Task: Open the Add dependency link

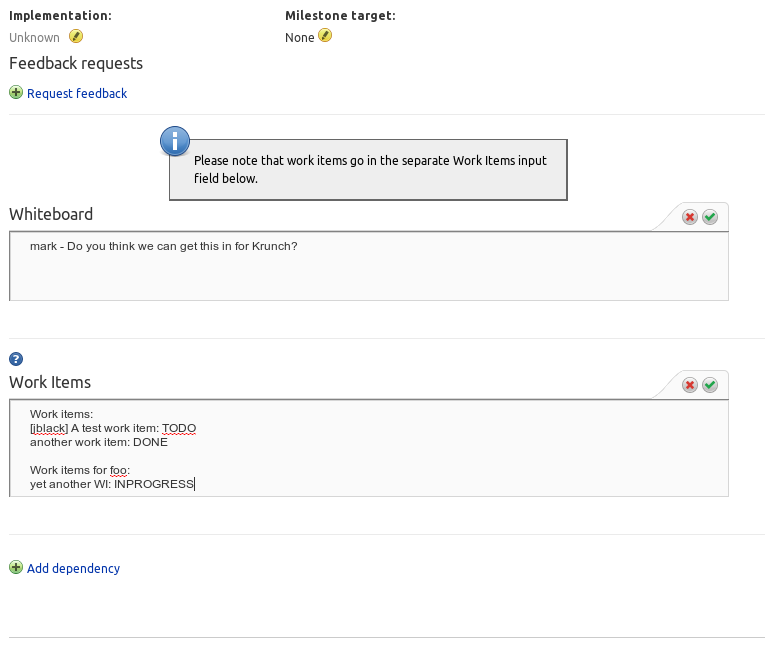Action: (73, 569)
